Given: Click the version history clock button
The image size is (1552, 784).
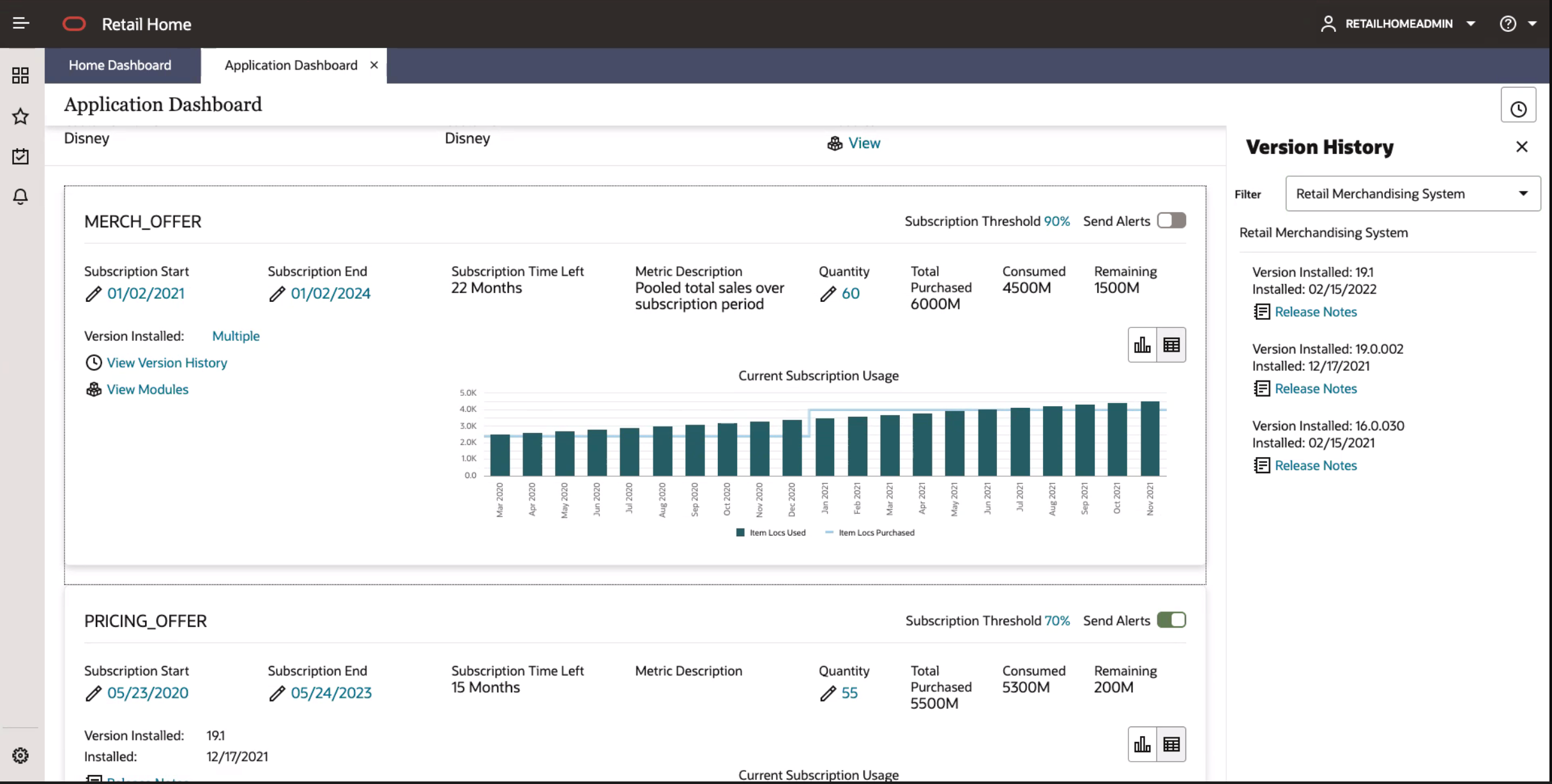Looking at the screenshot, I should click(1518, 106).
